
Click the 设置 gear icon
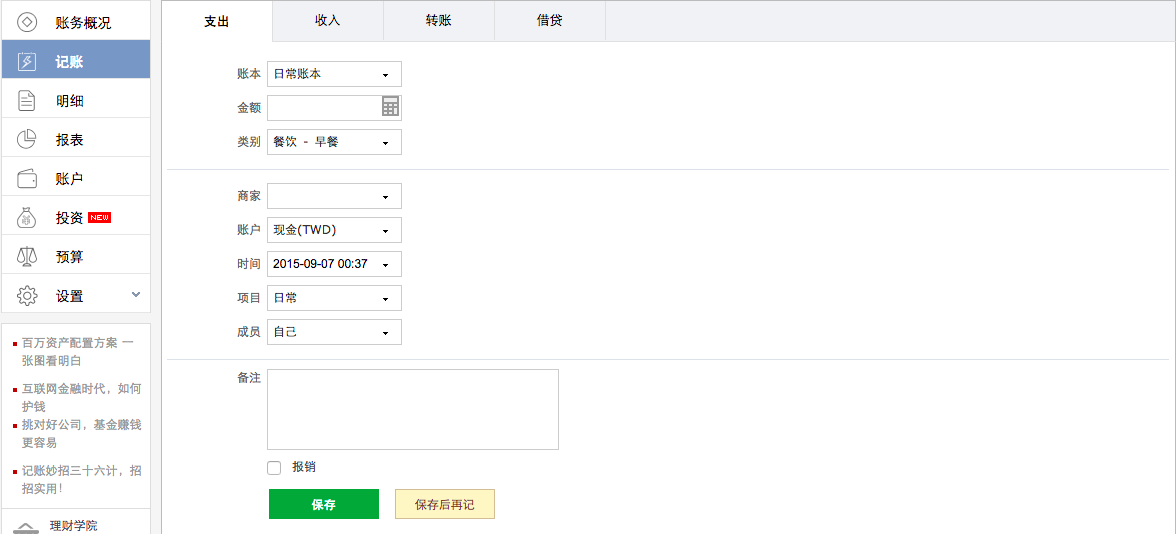pyautogui.click(x=28, y=296)
